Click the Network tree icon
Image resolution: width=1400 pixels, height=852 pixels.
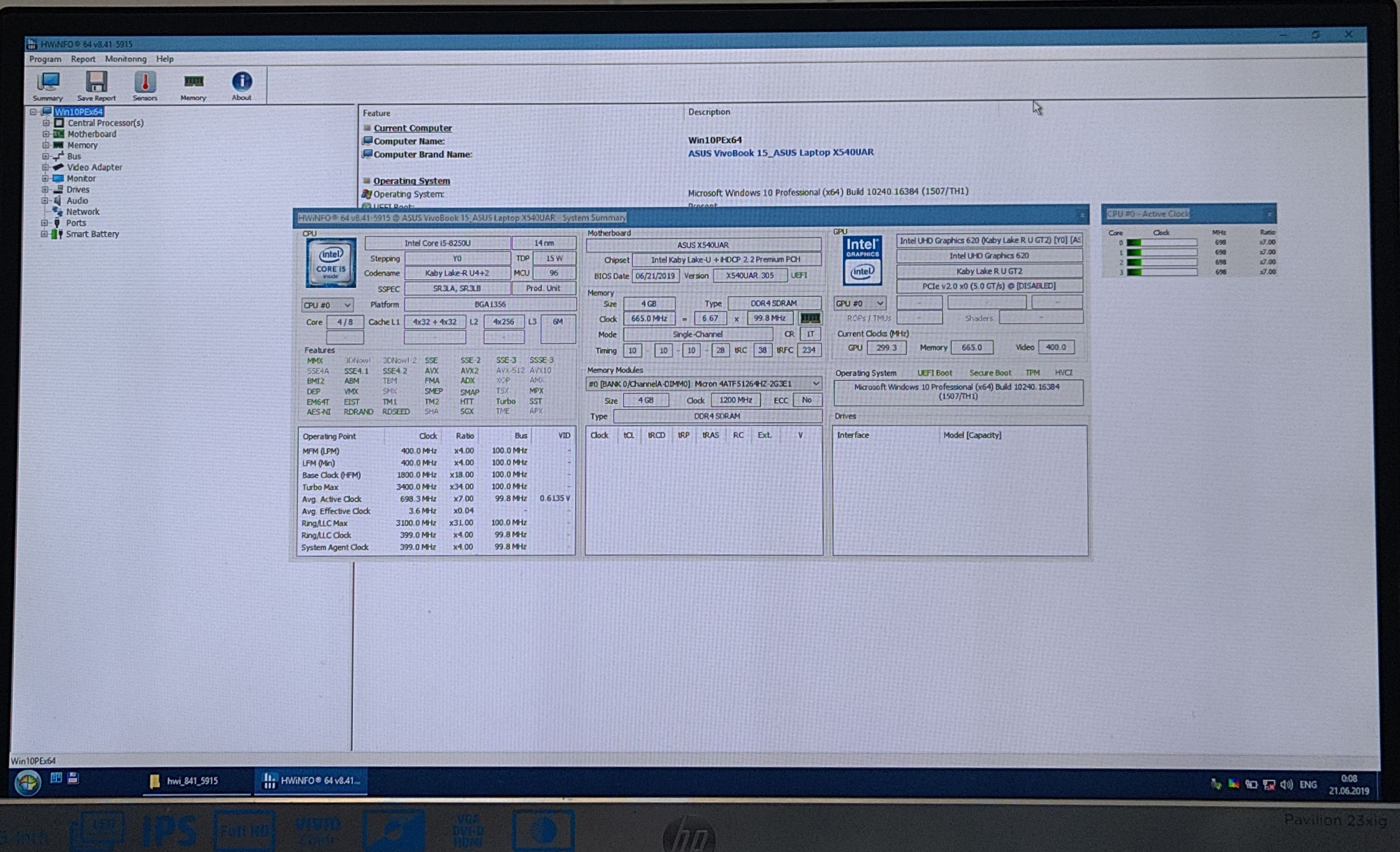[x=58, y=211]
